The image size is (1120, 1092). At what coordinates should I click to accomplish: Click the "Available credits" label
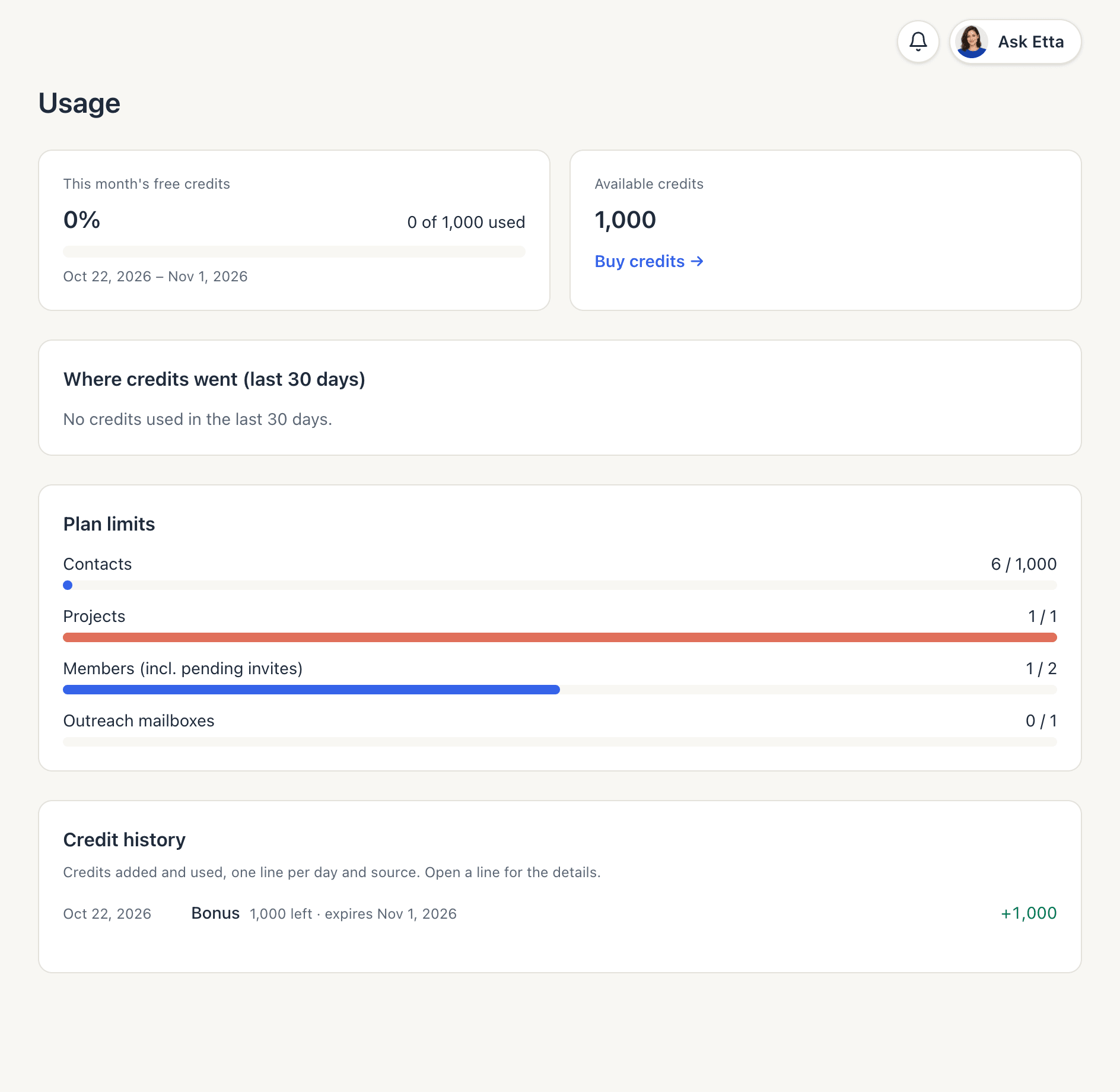pyautogui.click(x=649, y=184)
